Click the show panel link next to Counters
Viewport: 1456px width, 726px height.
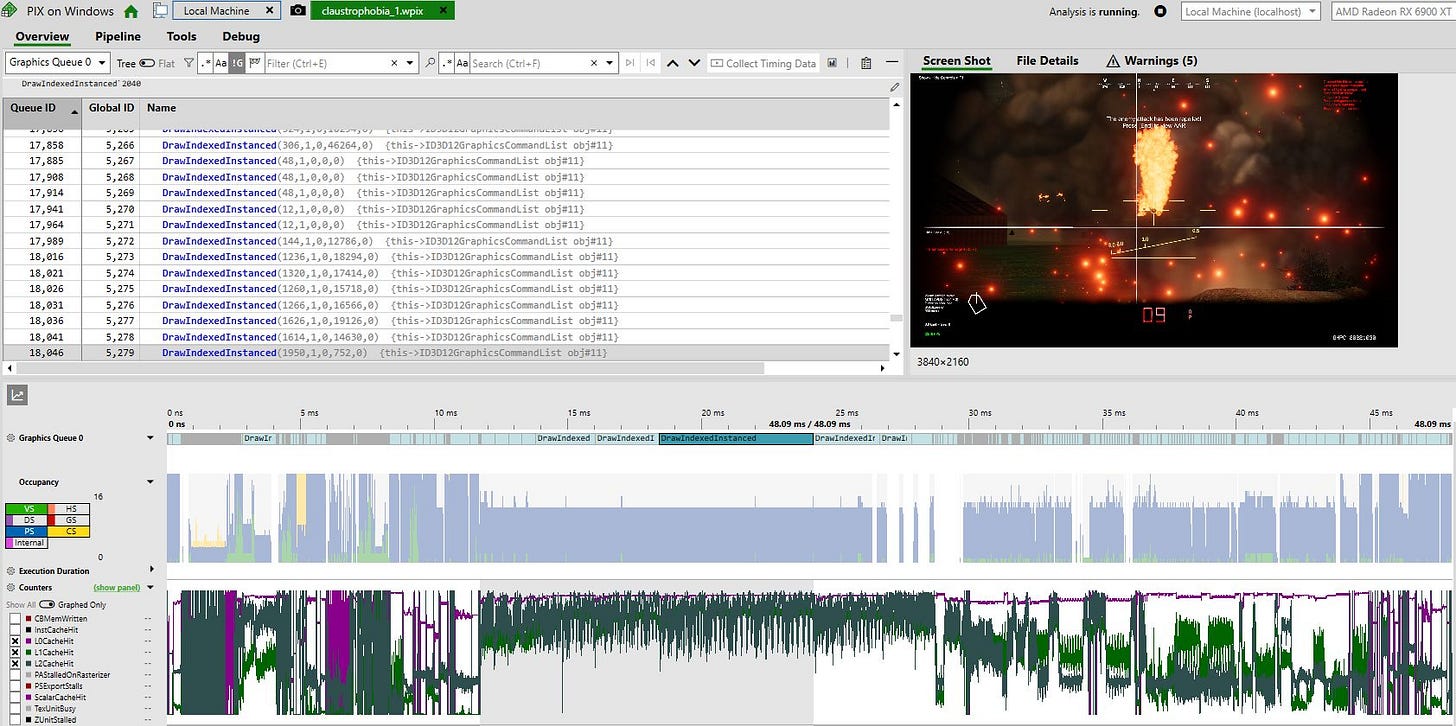click(116, 587)
